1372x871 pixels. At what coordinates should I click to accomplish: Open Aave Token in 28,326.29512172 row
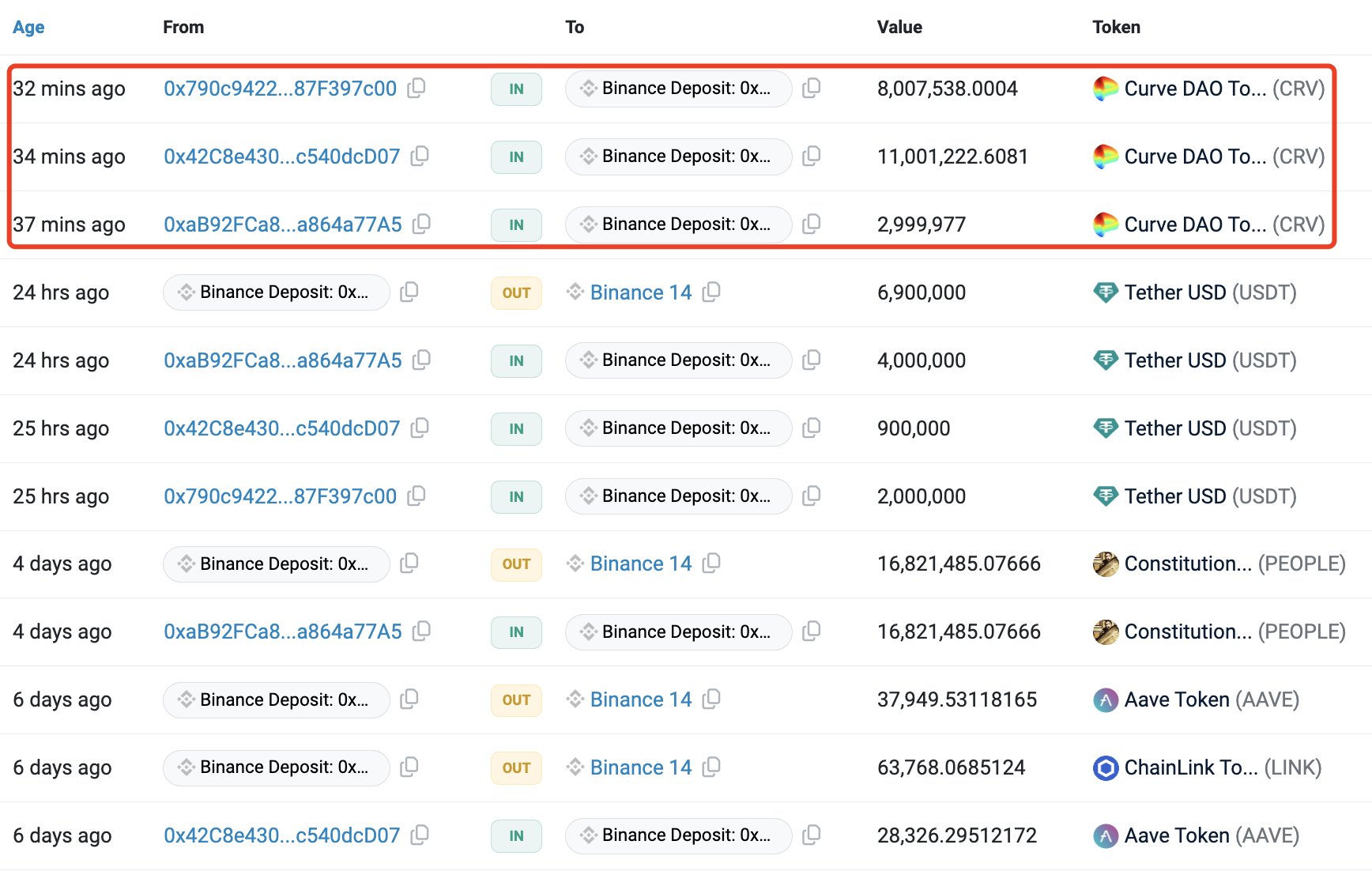pyautogui.click(x=1197, y=835)
